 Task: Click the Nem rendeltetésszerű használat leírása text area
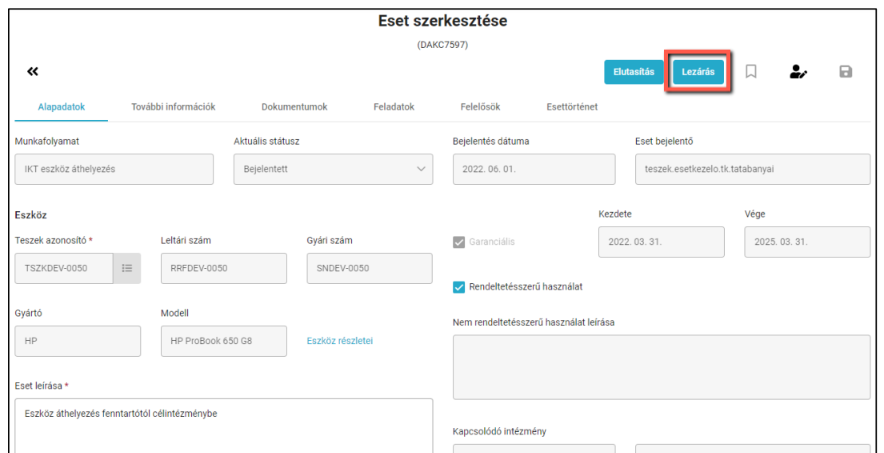tap(662, 367)
